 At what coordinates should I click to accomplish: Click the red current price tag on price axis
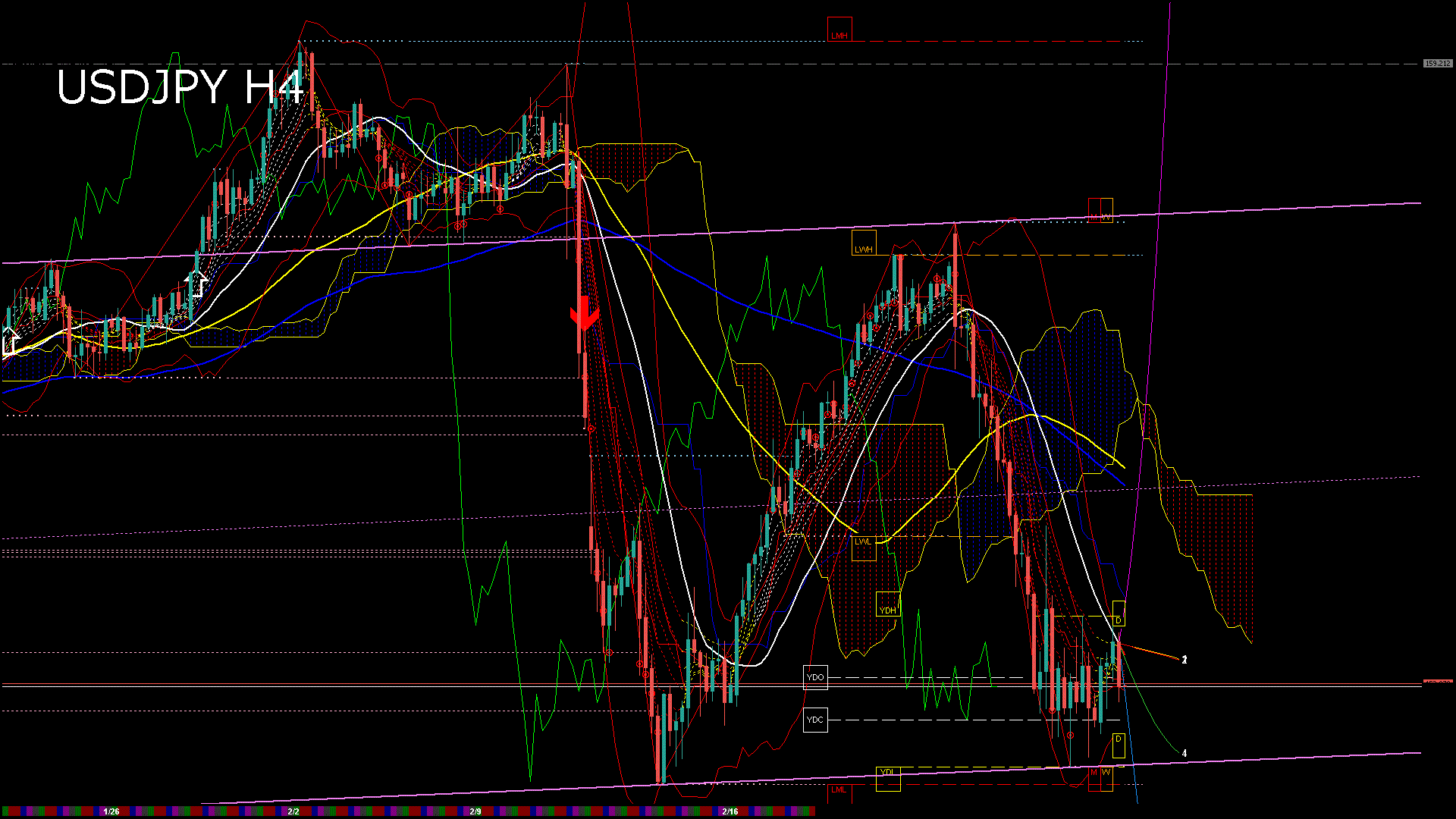point(1438,682)
